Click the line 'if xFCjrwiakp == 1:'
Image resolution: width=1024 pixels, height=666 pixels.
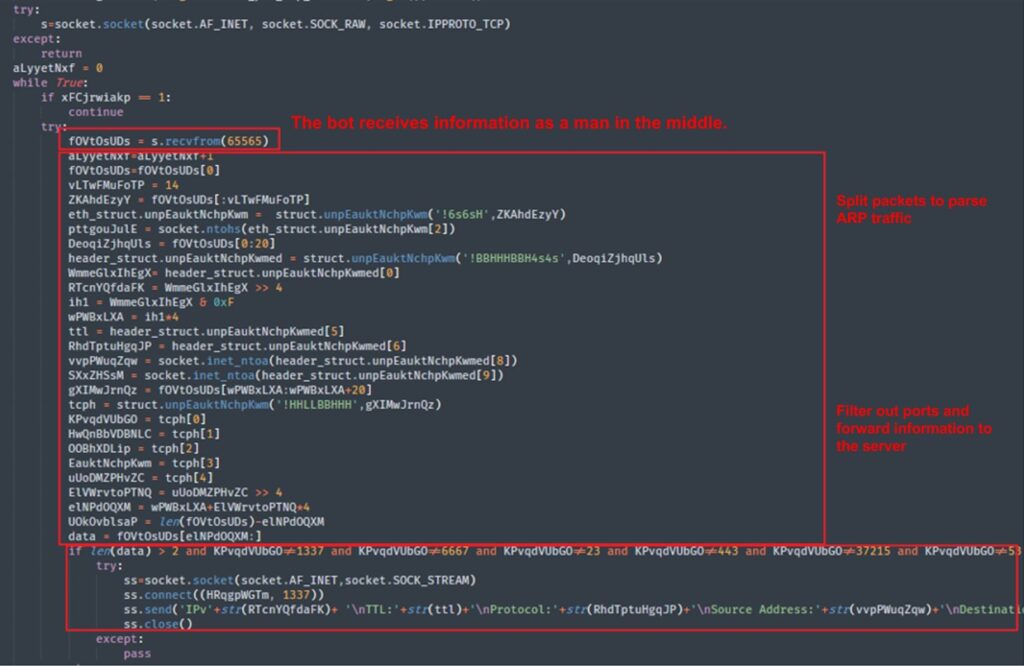(106, 97)
